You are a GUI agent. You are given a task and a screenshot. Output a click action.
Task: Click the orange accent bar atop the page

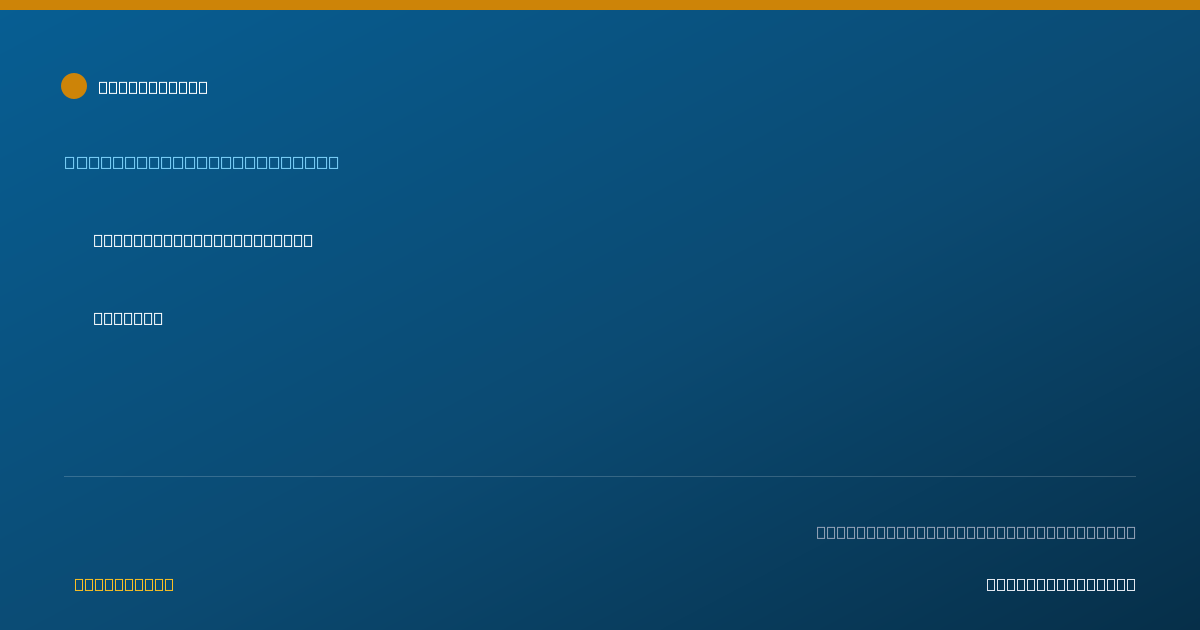click(600, 5)
